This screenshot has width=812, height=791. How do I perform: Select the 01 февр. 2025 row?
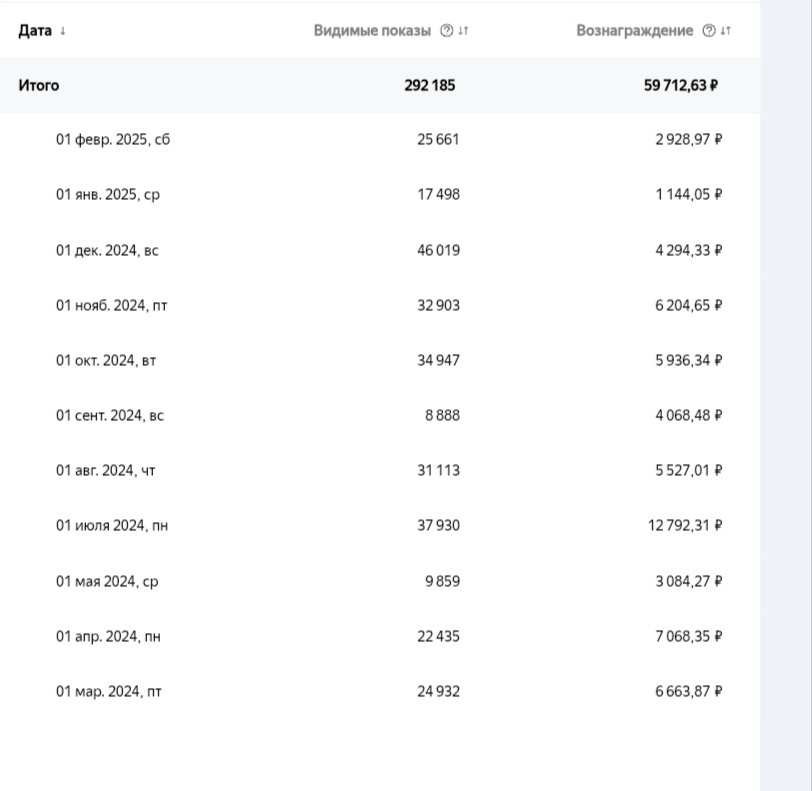point(113,140)
